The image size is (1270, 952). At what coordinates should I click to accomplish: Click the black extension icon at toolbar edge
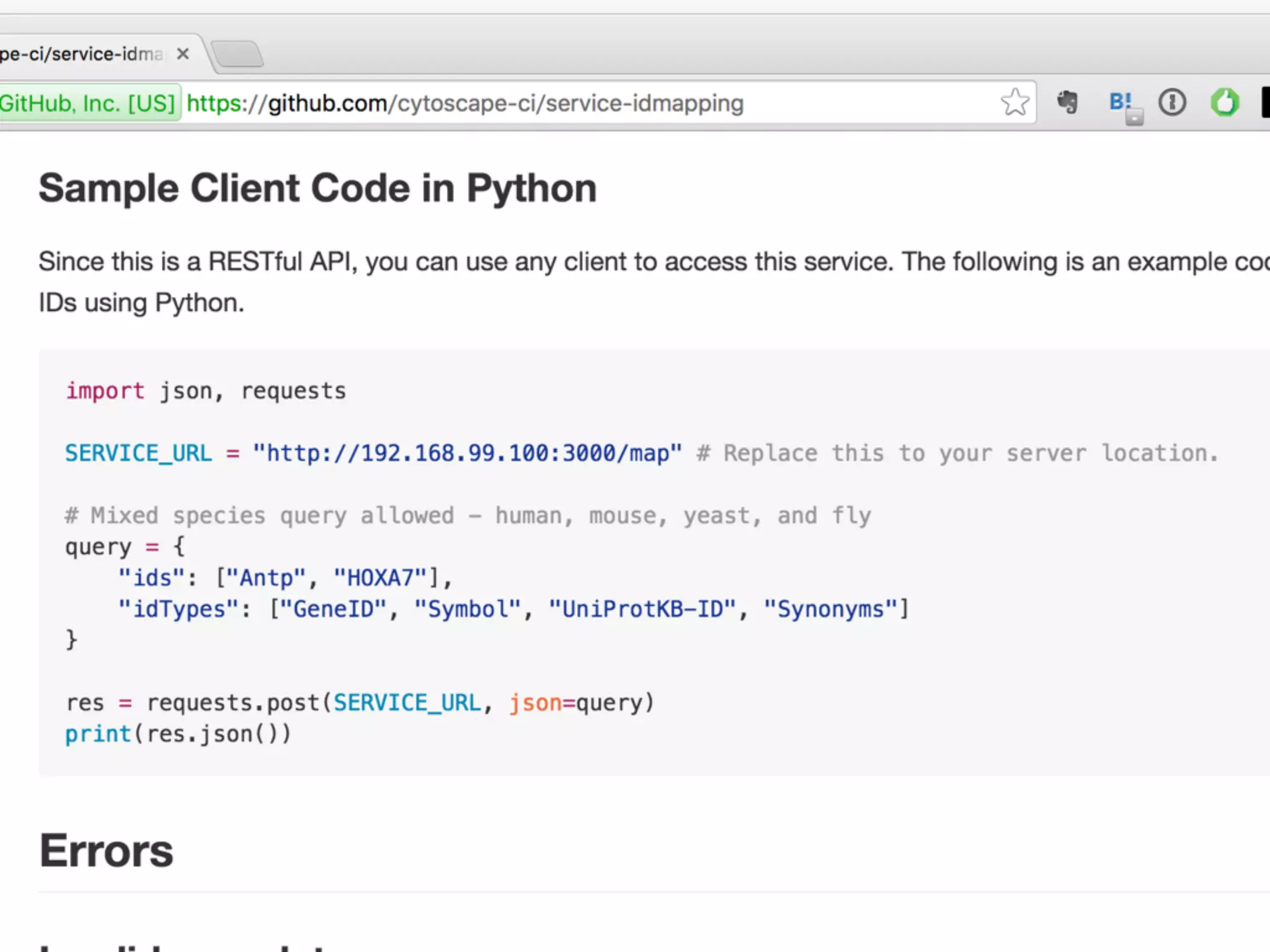coord(1266,102)
